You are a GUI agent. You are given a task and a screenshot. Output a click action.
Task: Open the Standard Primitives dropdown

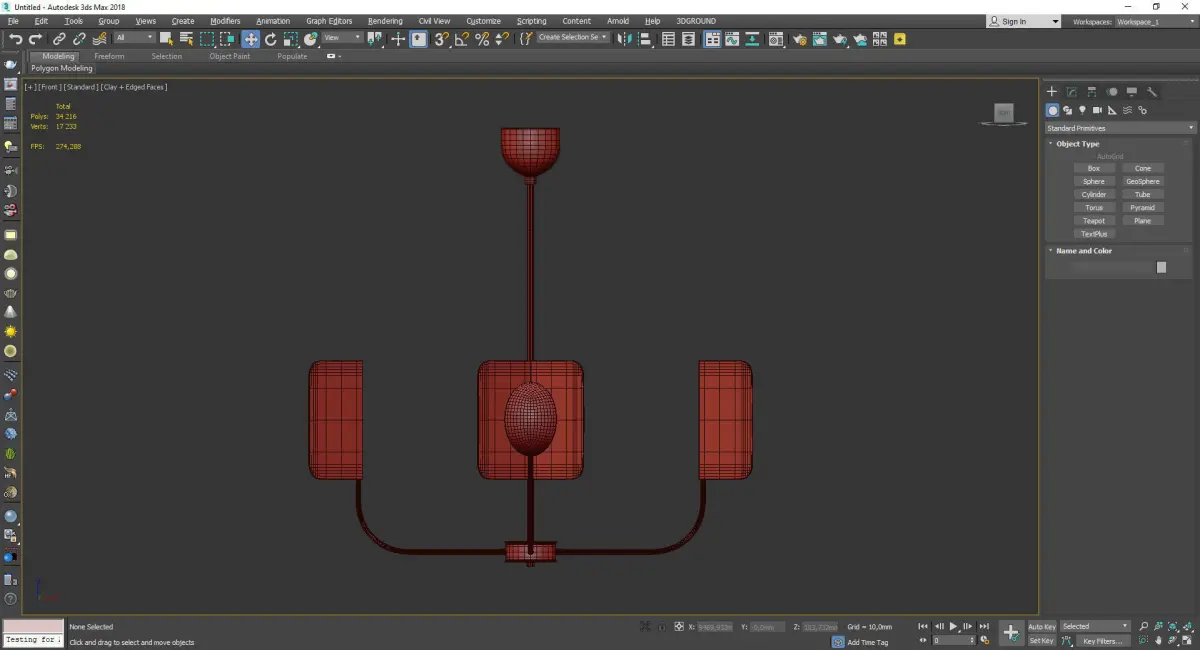point(1120,128)
